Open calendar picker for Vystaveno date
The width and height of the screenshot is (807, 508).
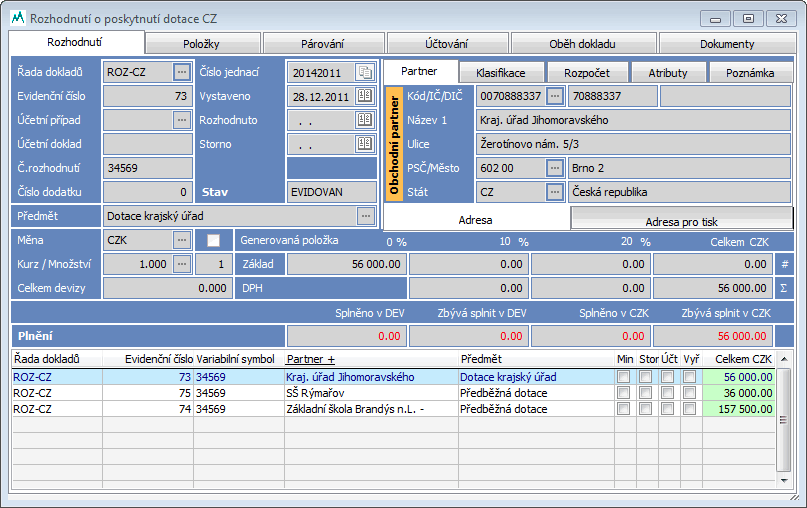[365, 96]
